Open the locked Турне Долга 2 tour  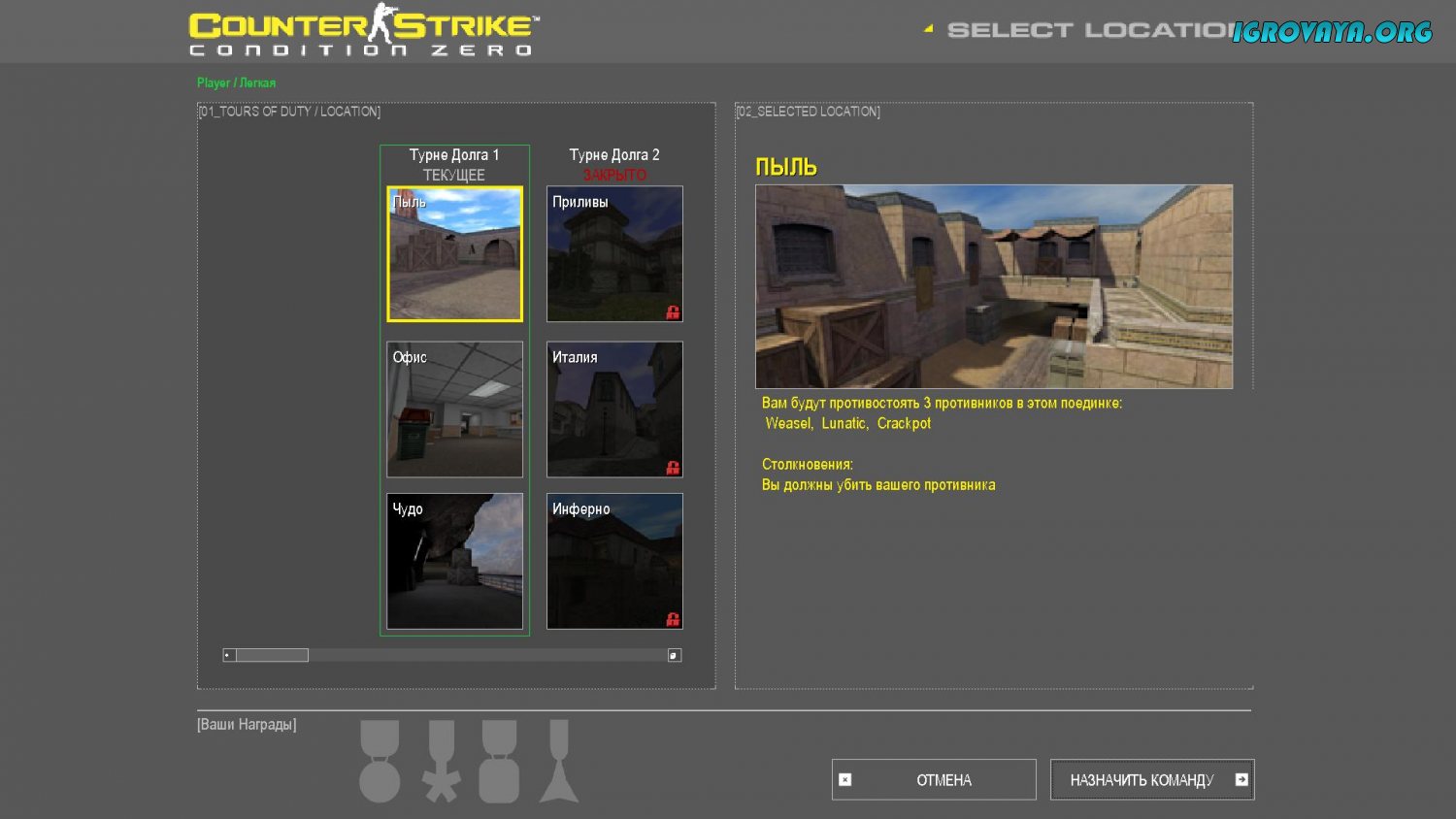pos(614,155)
